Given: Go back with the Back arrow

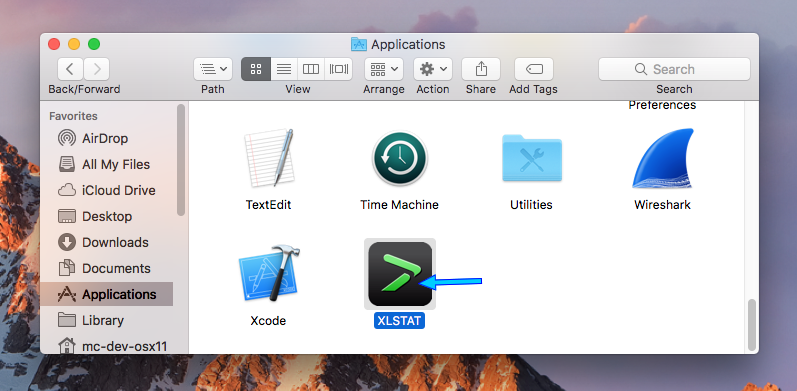Looking at the screenshot, I should pos(71,69).
